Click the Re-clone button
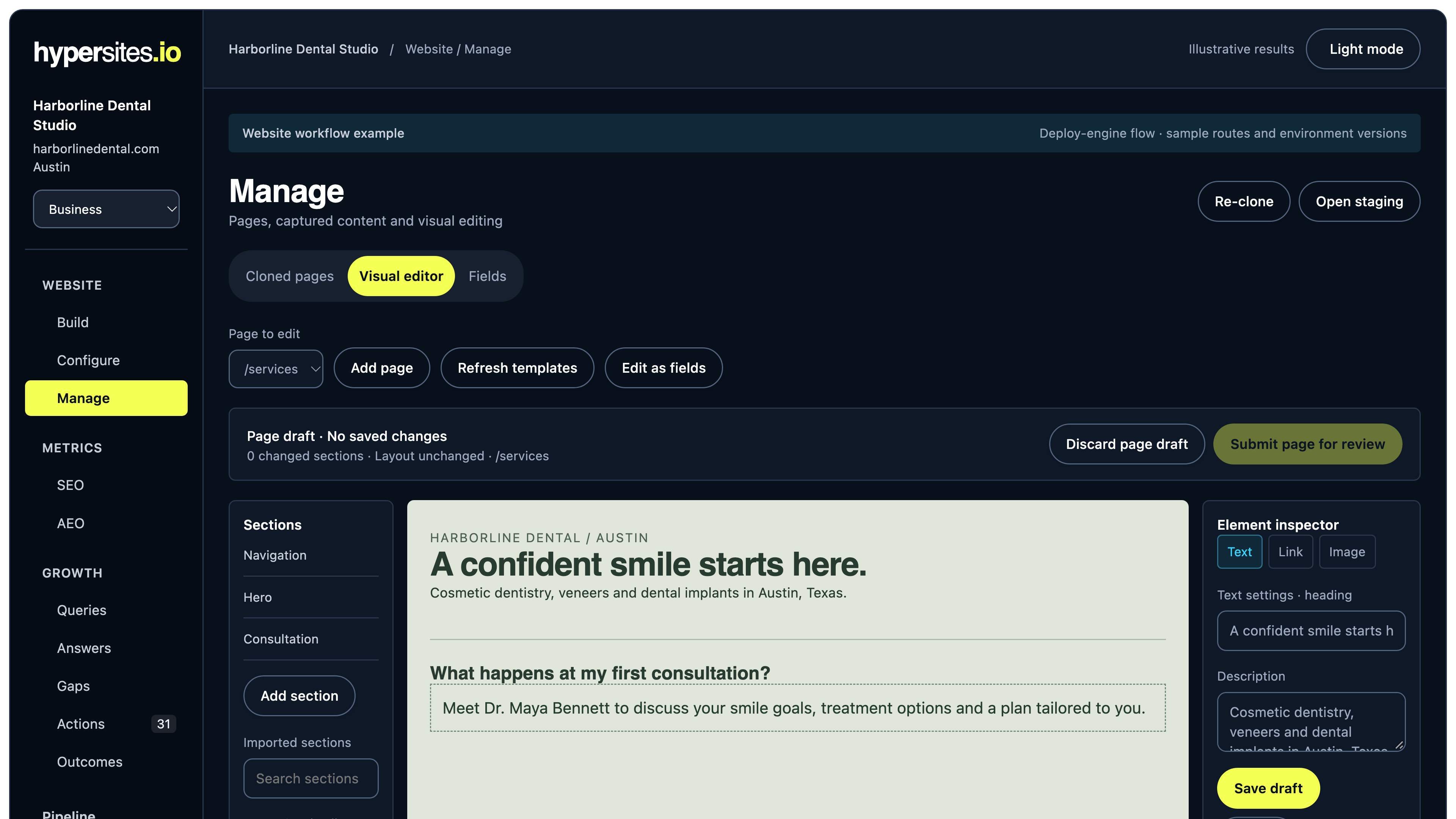Viewport: 1456px width, 819px height. click(x=1244, y=201)
